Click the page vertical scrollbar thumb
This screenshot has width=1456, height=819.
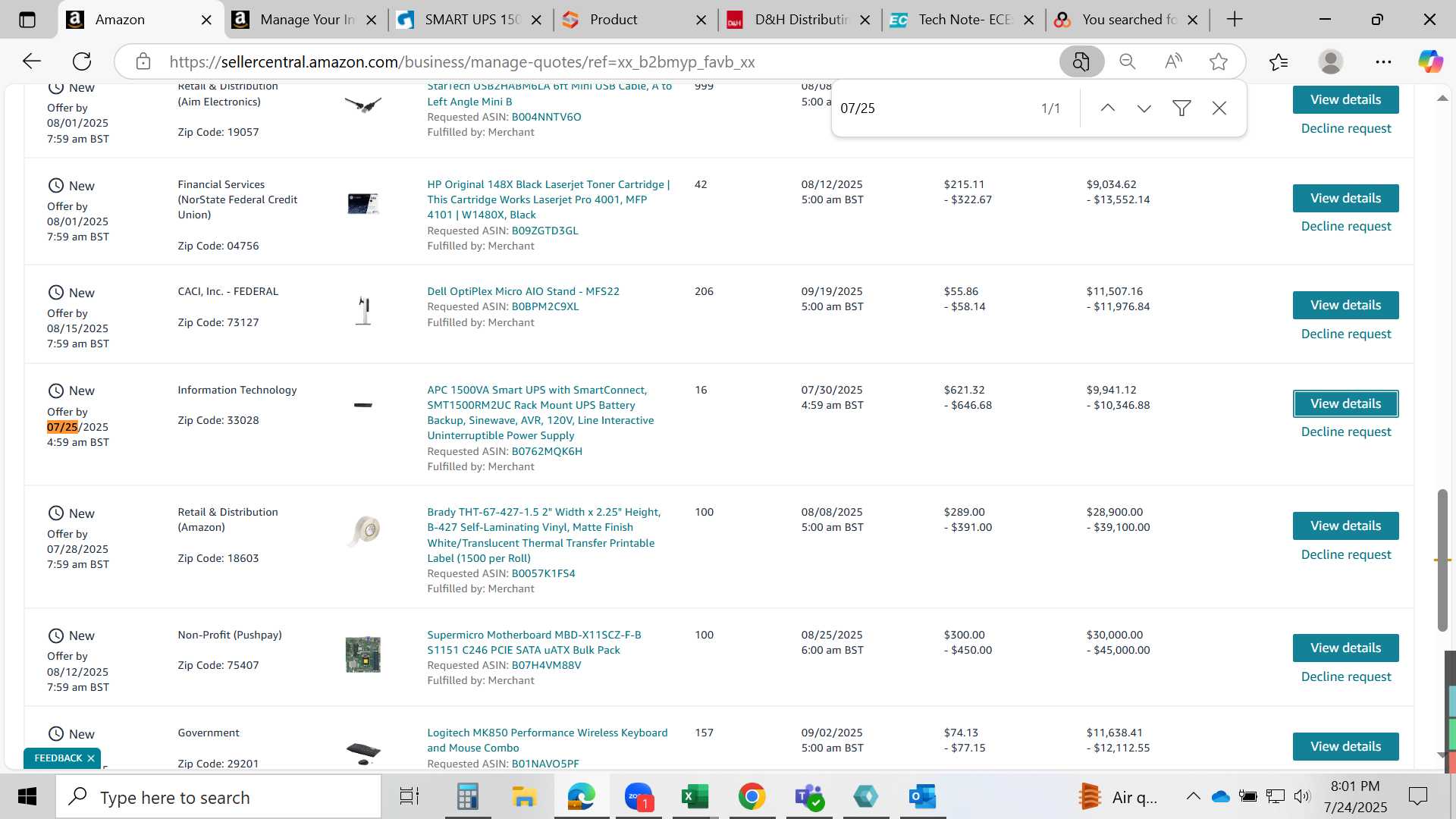click(1442, 560)
